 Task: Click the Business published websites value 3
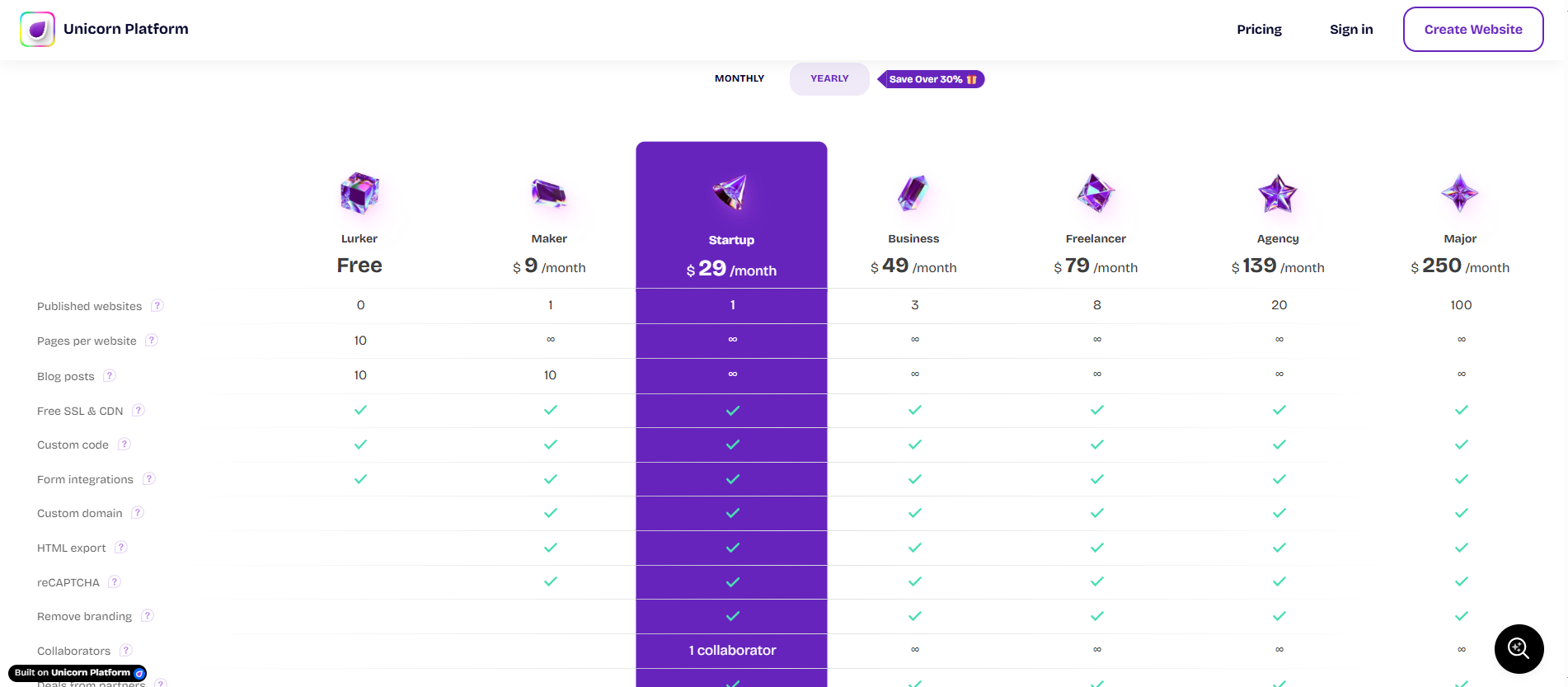(914, 305)
